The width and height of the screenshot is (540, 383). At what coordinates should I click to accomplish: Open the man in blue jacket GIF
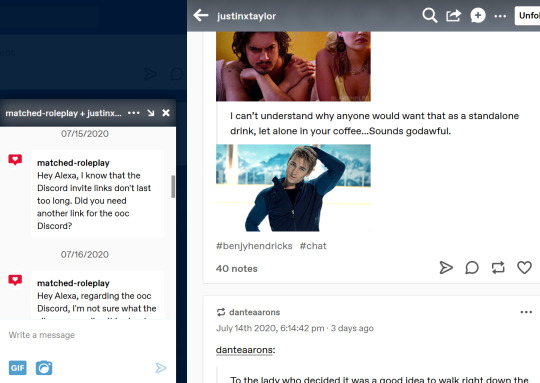(x=293, y=188)
